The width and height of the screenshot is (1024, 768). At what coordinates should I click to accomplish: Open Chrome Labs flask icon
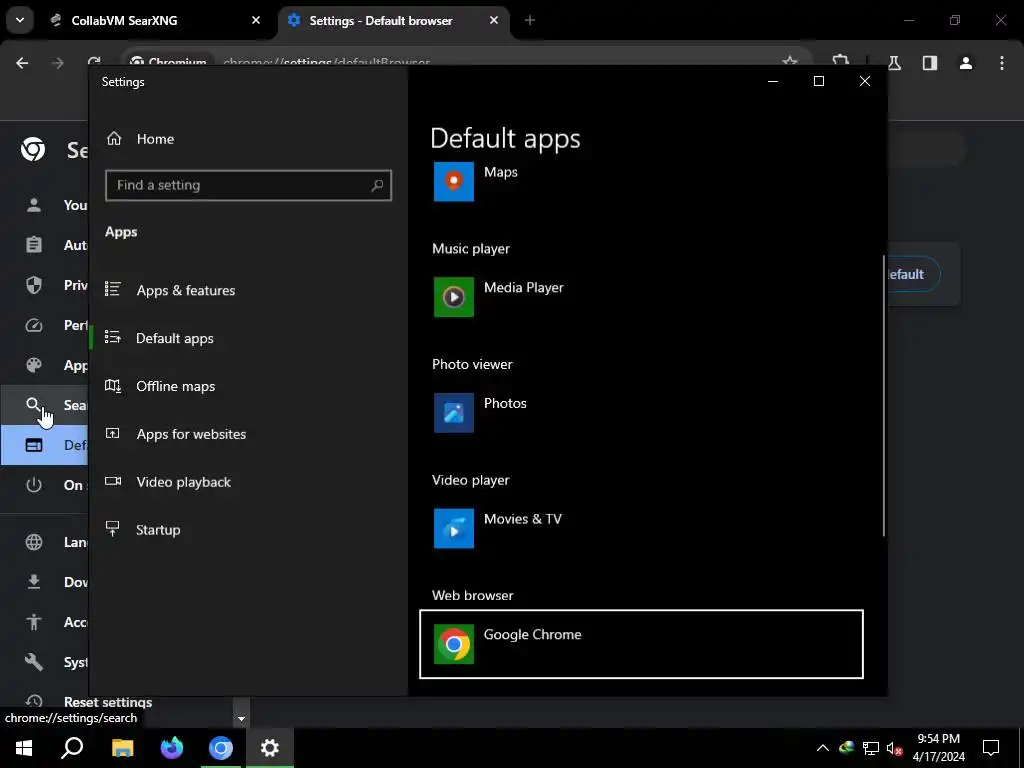coord(894,63)
